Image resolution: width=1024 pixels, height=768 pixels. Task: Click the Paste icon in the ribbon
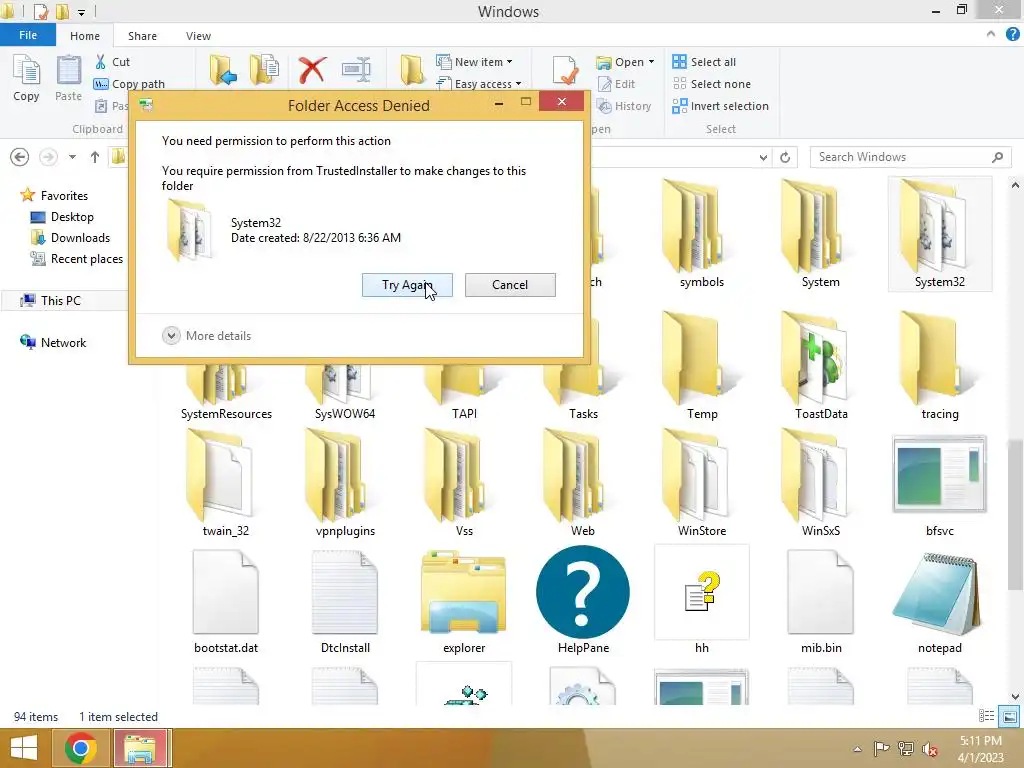point(69,78)
